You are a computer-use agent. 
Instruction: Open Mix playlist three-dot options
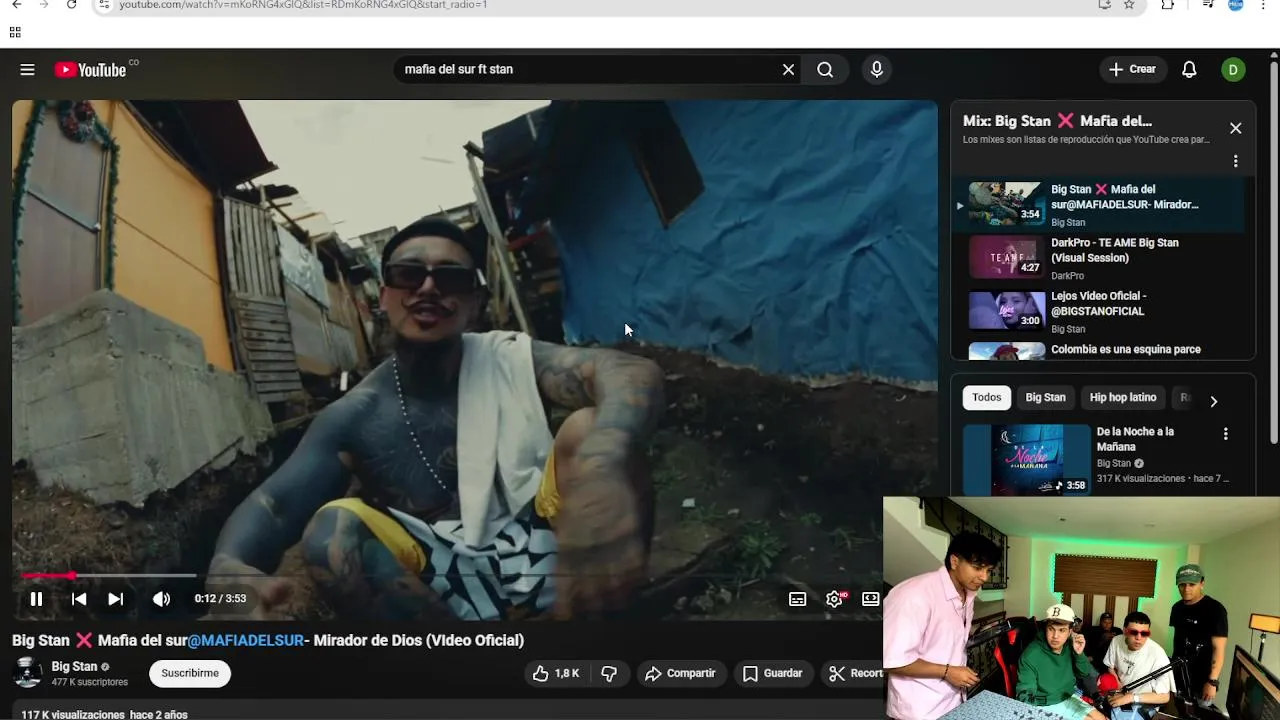point(1236,161)
